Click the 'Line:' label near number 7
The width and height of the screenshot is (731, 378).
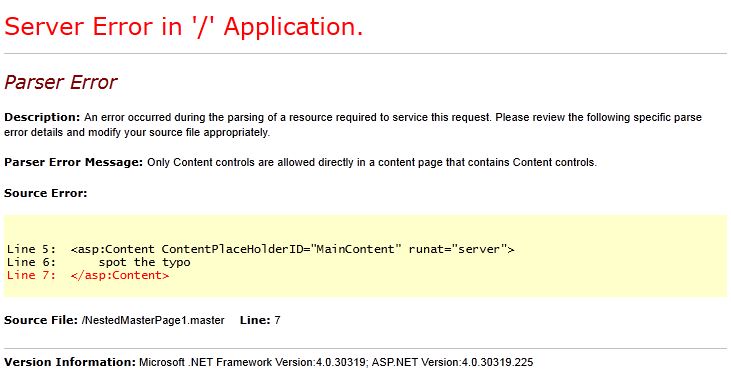tap(255, 320)
